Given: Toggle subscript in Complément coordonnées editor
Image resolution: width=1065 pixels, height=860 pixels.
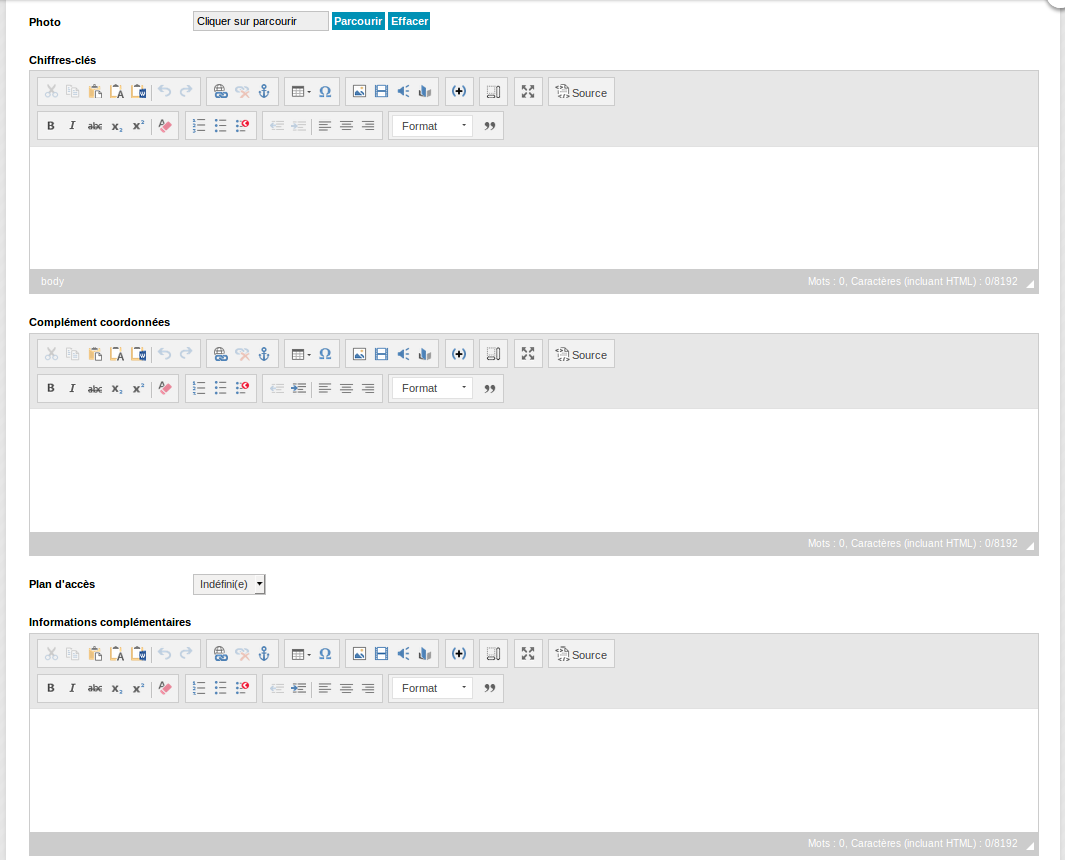Looking at the screenshot, I should tap(117, 389).
